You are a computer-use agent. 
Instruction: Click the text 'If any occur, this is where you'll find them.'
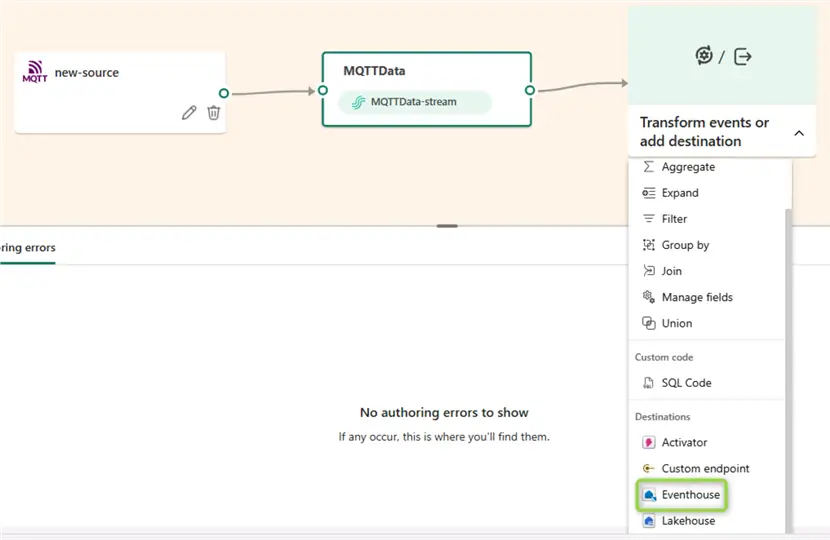pos(444,437)
